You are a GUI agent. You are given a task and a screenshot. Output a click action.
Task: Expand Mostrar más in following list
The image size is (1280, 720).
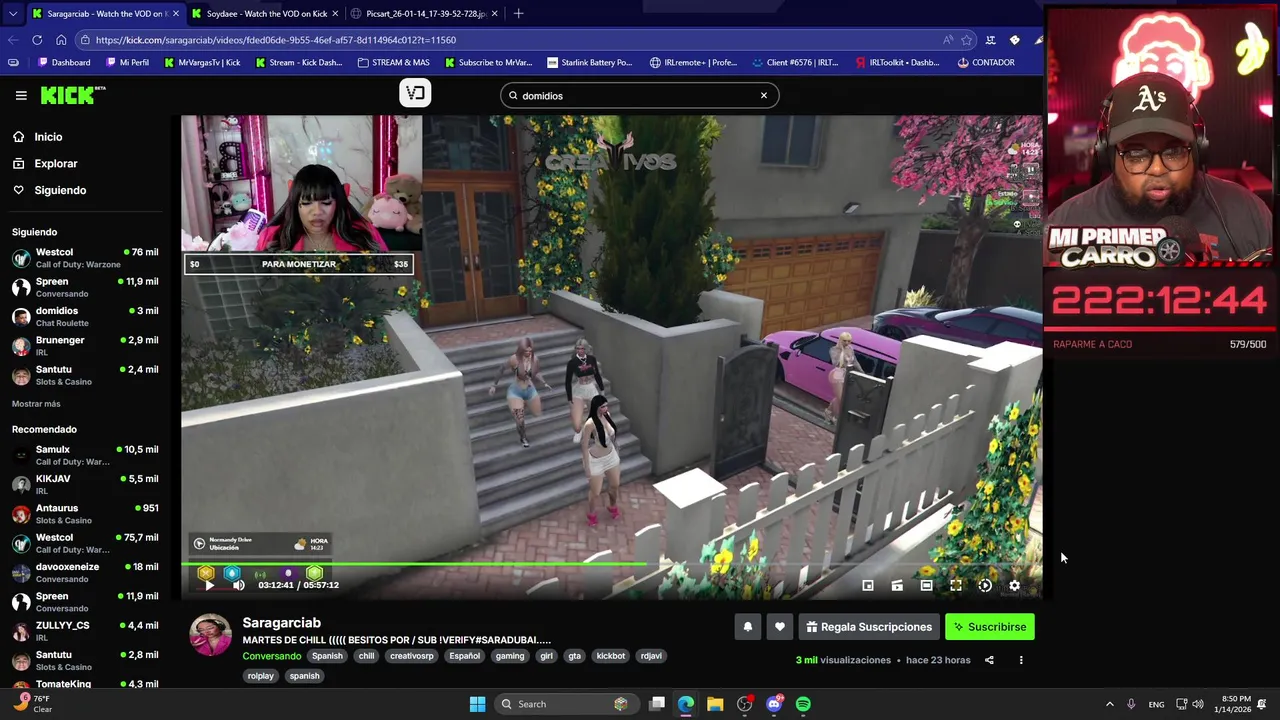click(x=36, y=404)
